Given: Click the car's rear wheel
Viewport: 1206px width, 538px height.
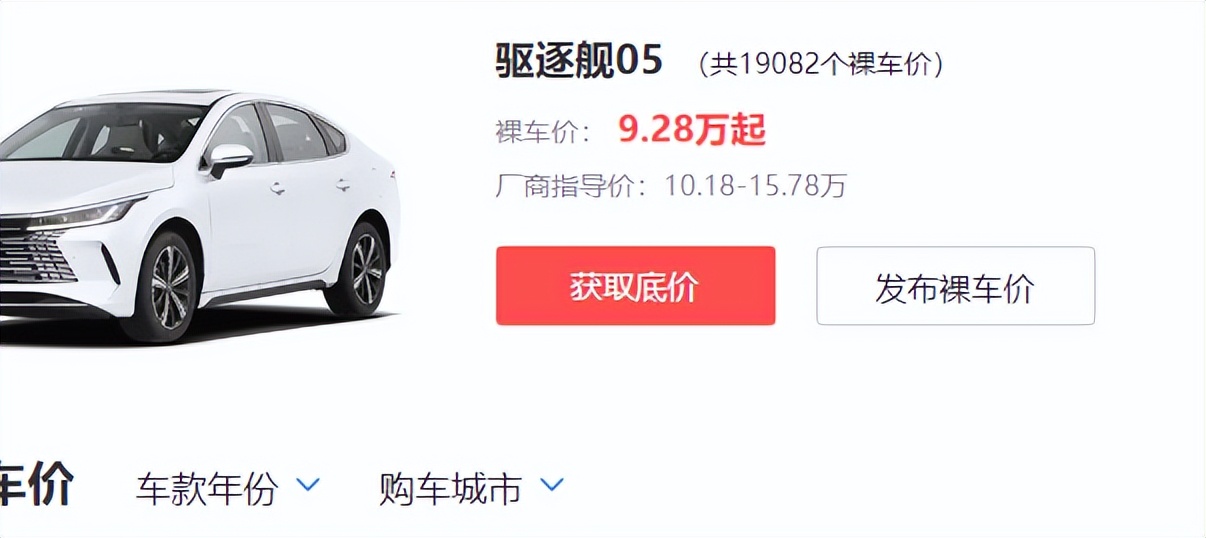Looking at the screenshot, I should tap(361, 269).
